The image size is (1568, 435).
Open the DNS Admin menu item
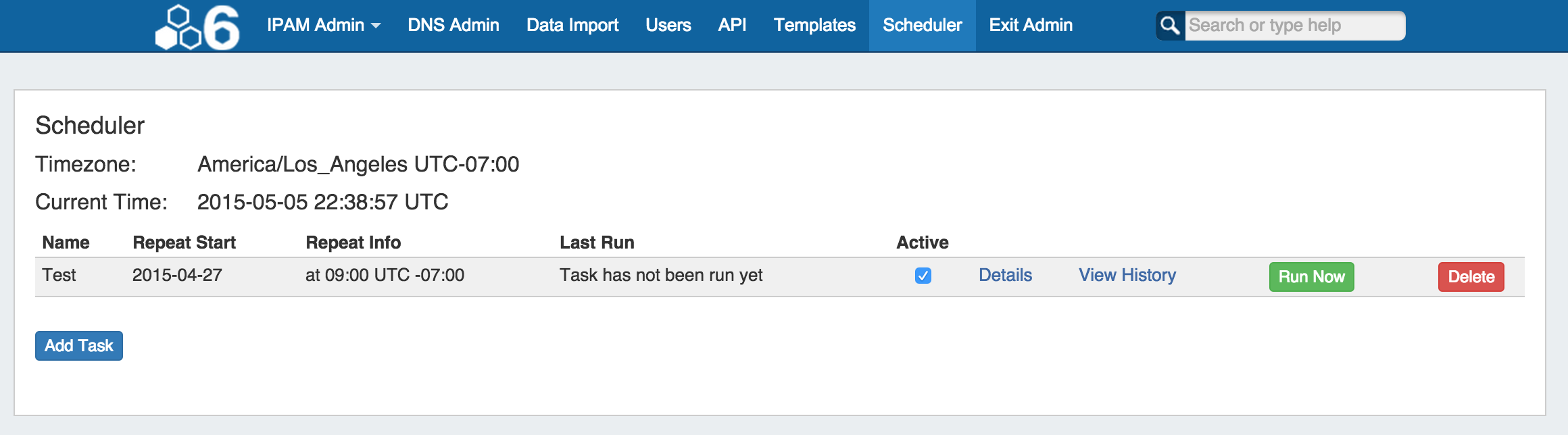click(x=453, y=26)
